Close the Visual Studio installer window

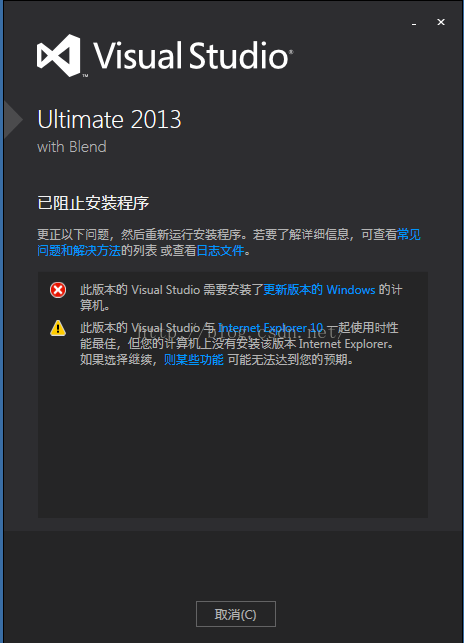pos(441,22)
